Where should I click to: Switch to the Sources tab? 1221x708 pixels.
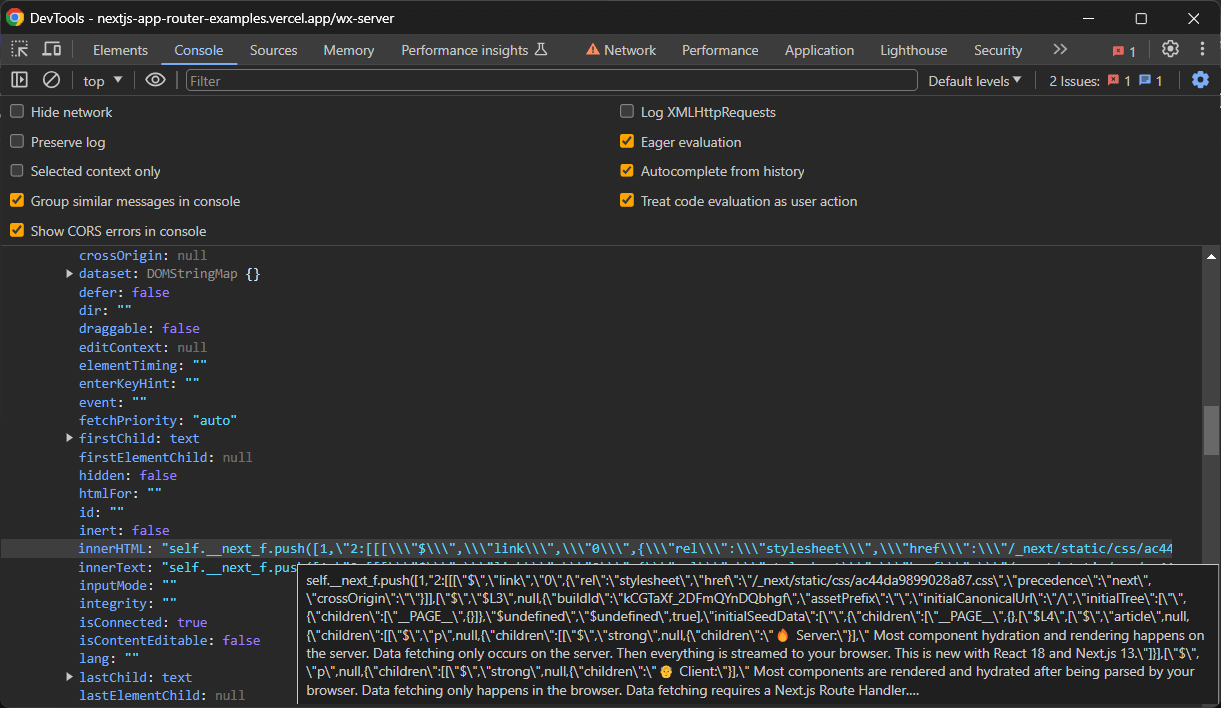[273, 50]
